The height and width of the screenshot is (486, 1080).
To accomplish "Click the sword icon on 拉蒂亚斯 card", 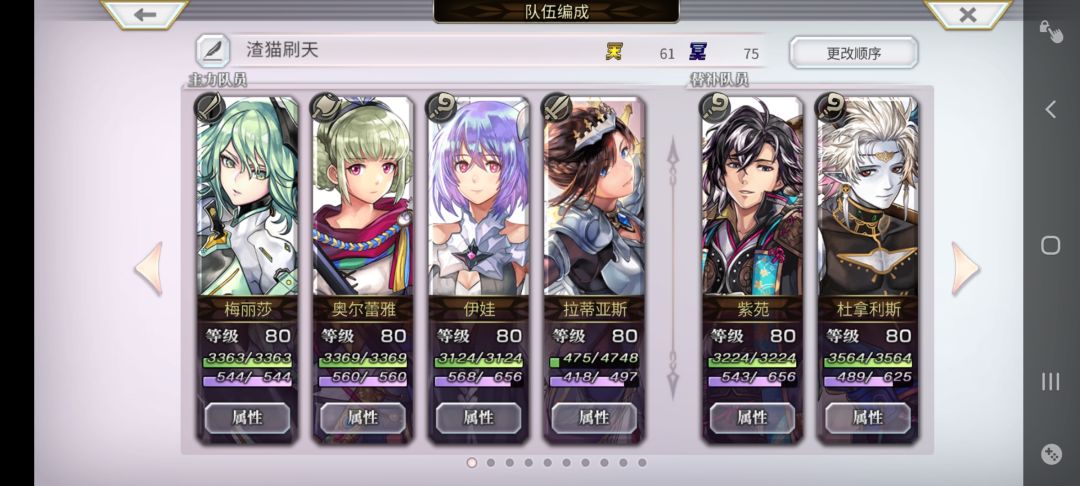I will (x=557, y=107).
